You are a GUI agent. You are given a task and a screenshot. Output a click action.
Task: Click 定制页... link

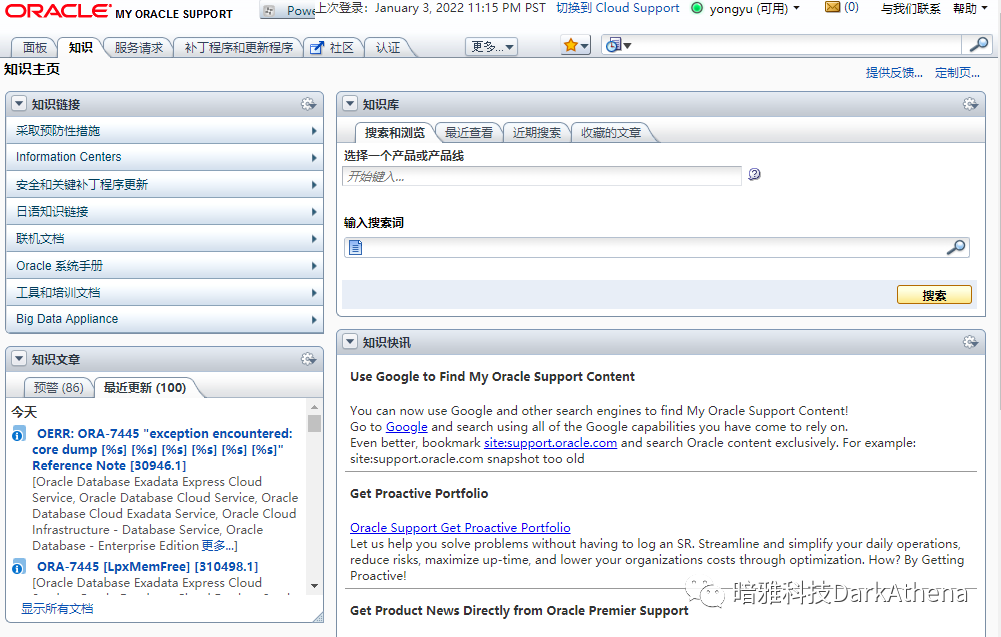pos(957,73)
